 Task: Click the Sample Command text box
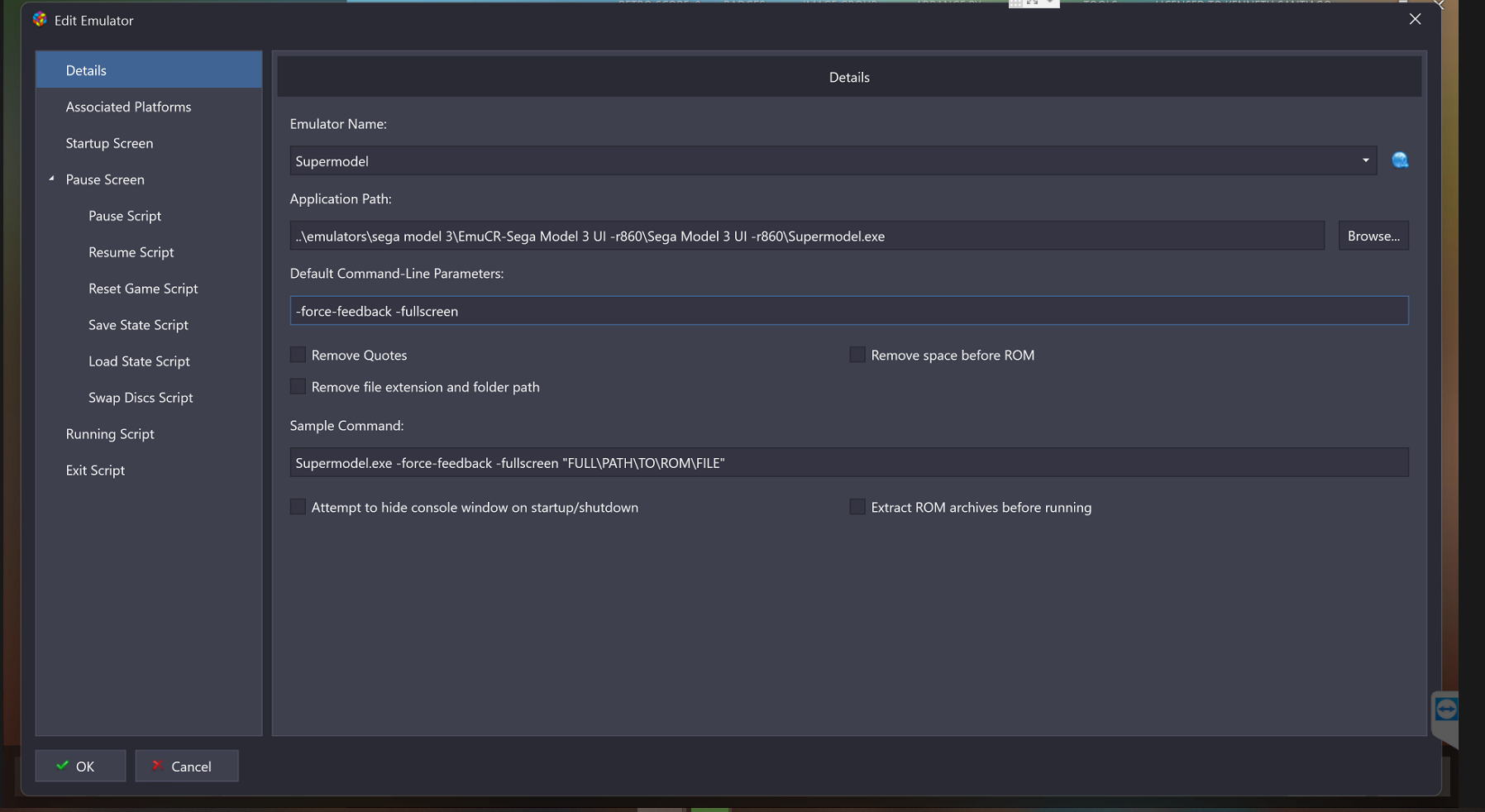(849, 462)
